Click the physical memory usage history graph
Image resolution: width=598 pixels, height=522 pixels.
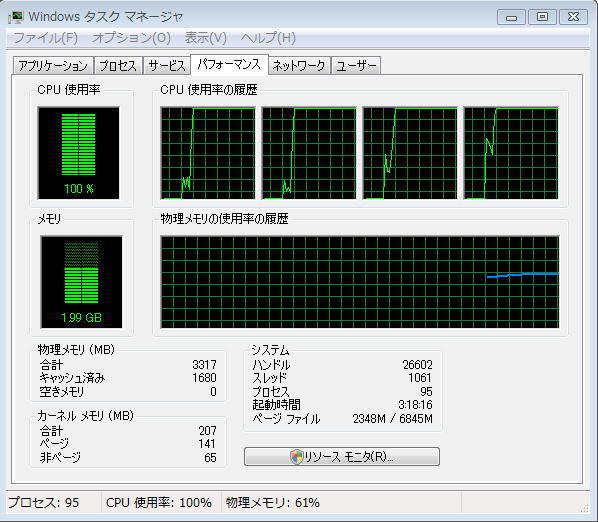click(360, 282)
